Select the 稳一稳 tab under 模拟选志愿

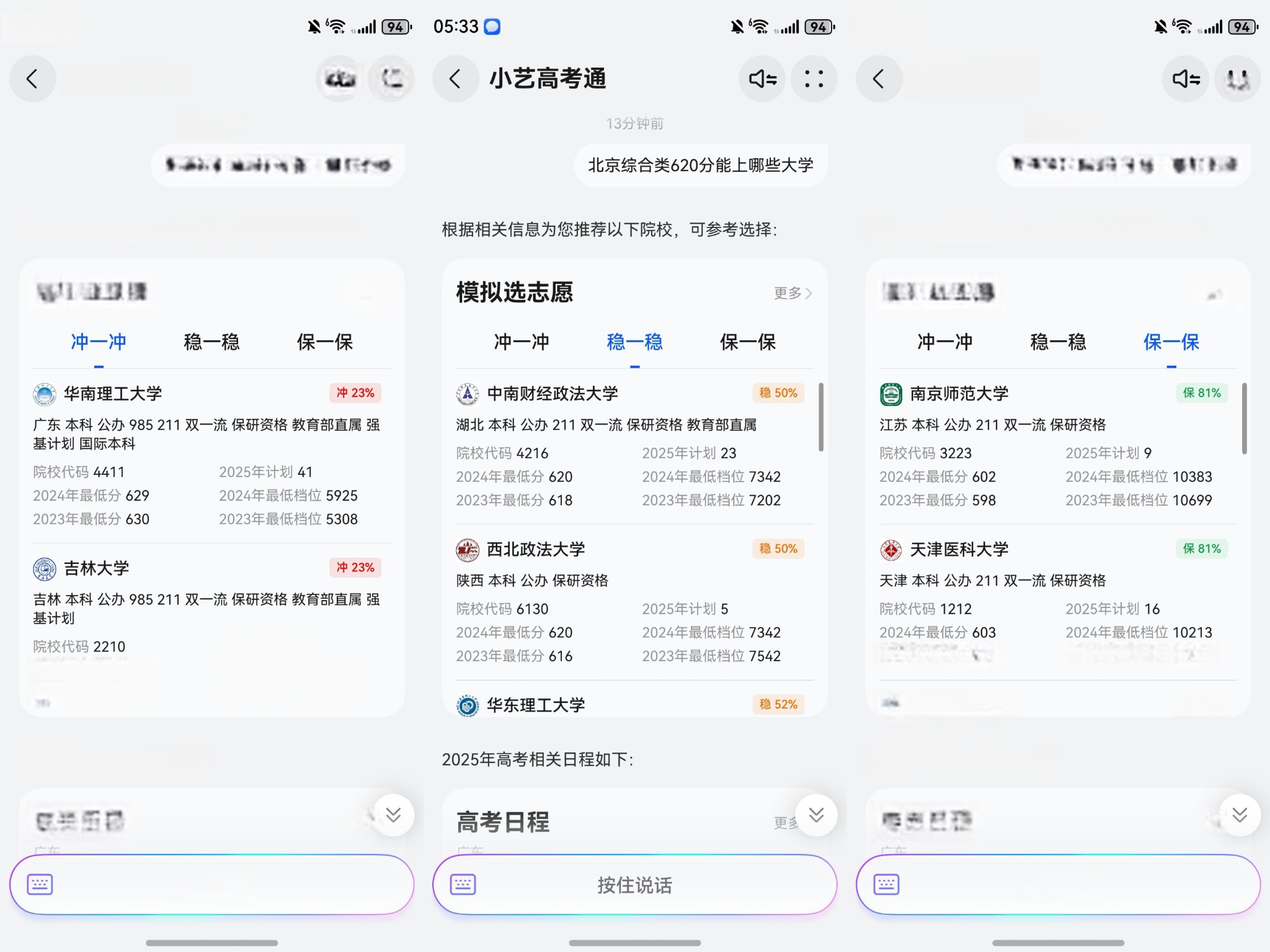(x=634, y=342)
